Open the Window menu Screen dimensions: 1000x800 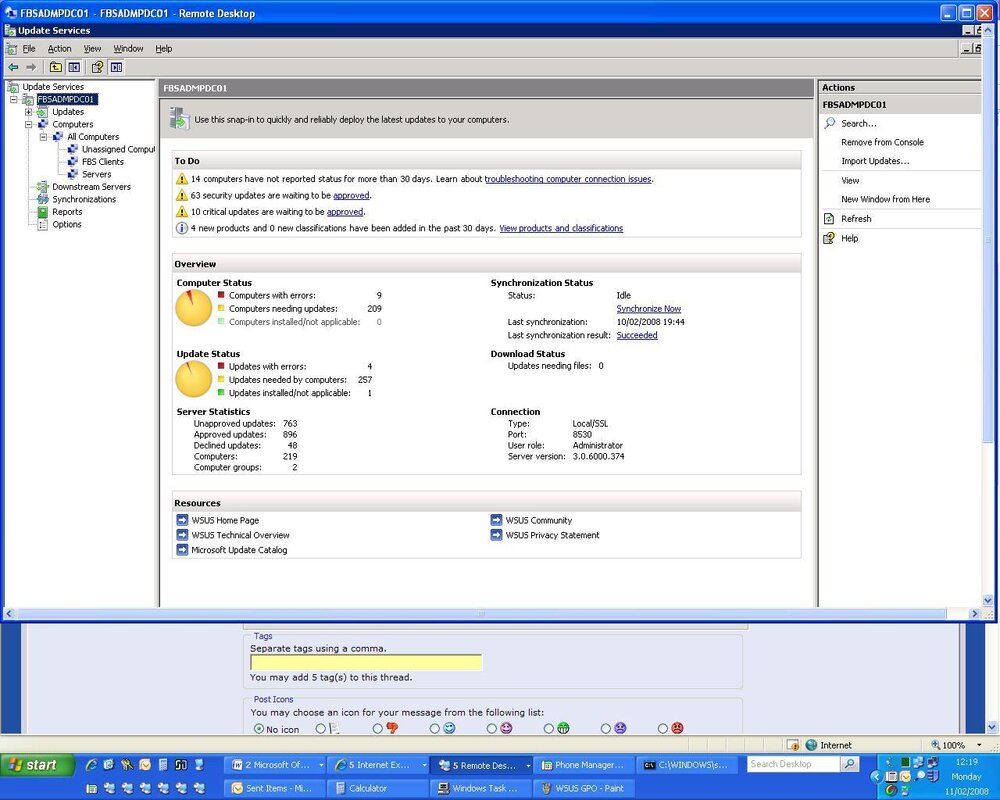pyautogui.click(x=128, y=48)
